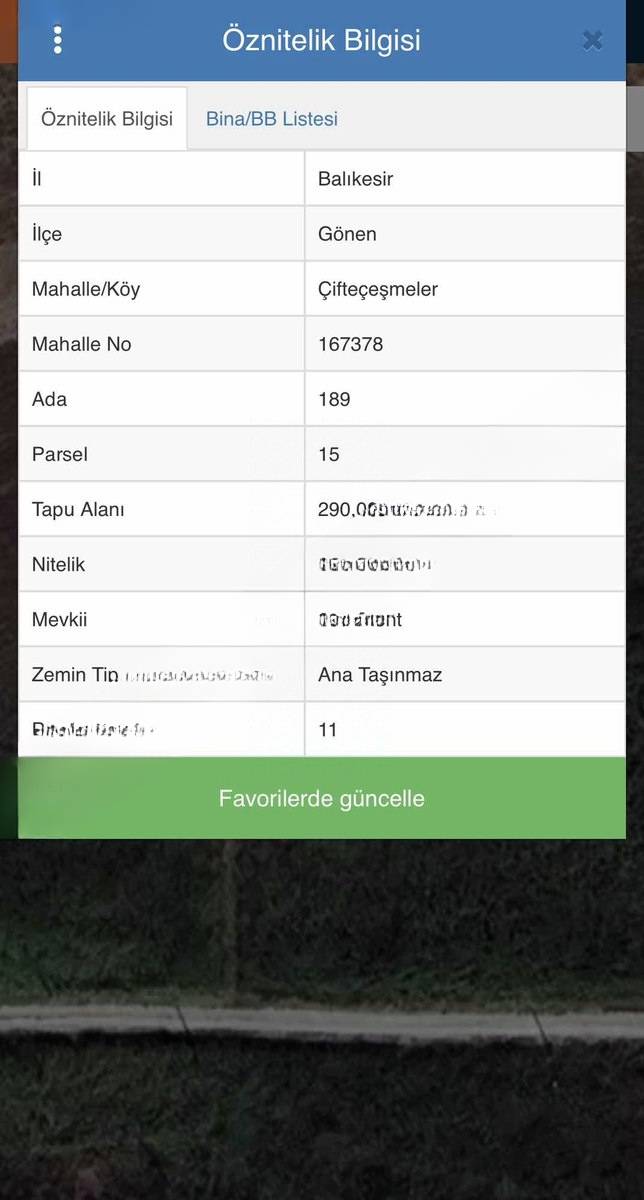Close the Öznitelik Bilgisi dialog

click(x=592, y=40)
